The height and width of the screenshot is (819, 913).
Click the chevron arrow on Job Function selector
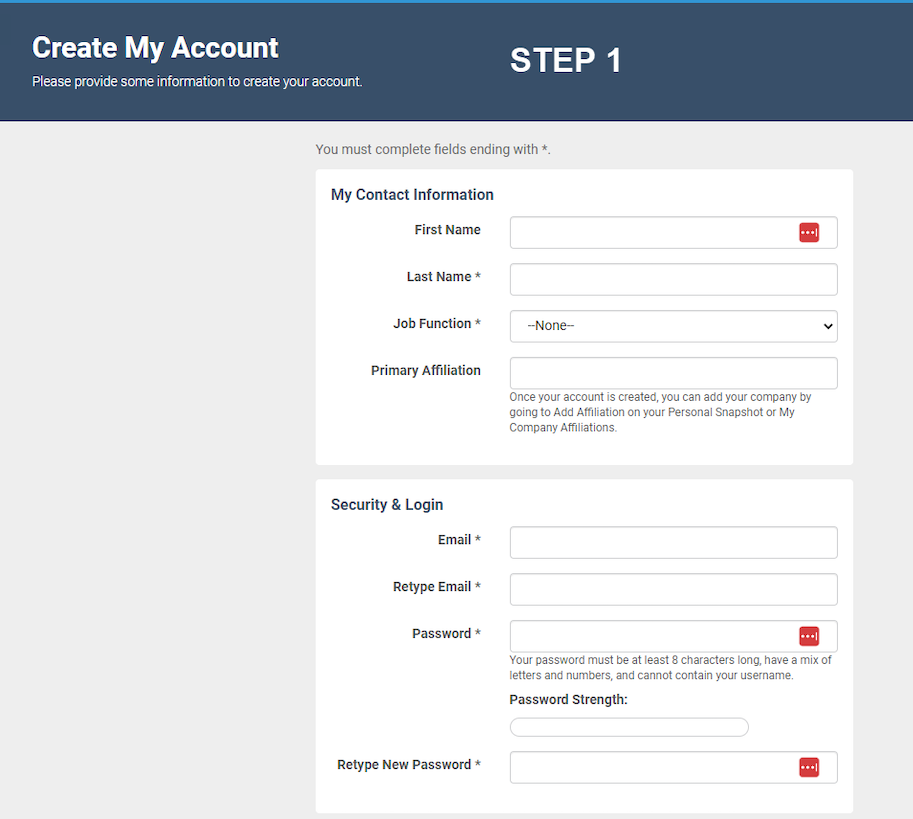tap(826, 326)
